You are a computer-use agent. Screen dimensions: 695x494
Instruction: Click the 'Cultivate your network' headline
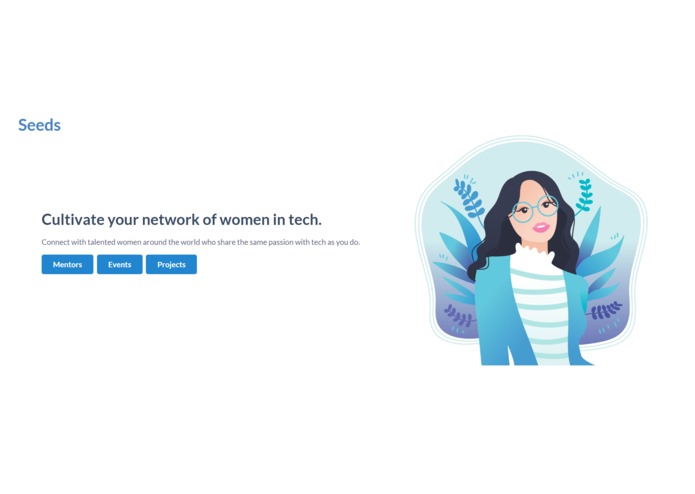click(x=182, y=219)
